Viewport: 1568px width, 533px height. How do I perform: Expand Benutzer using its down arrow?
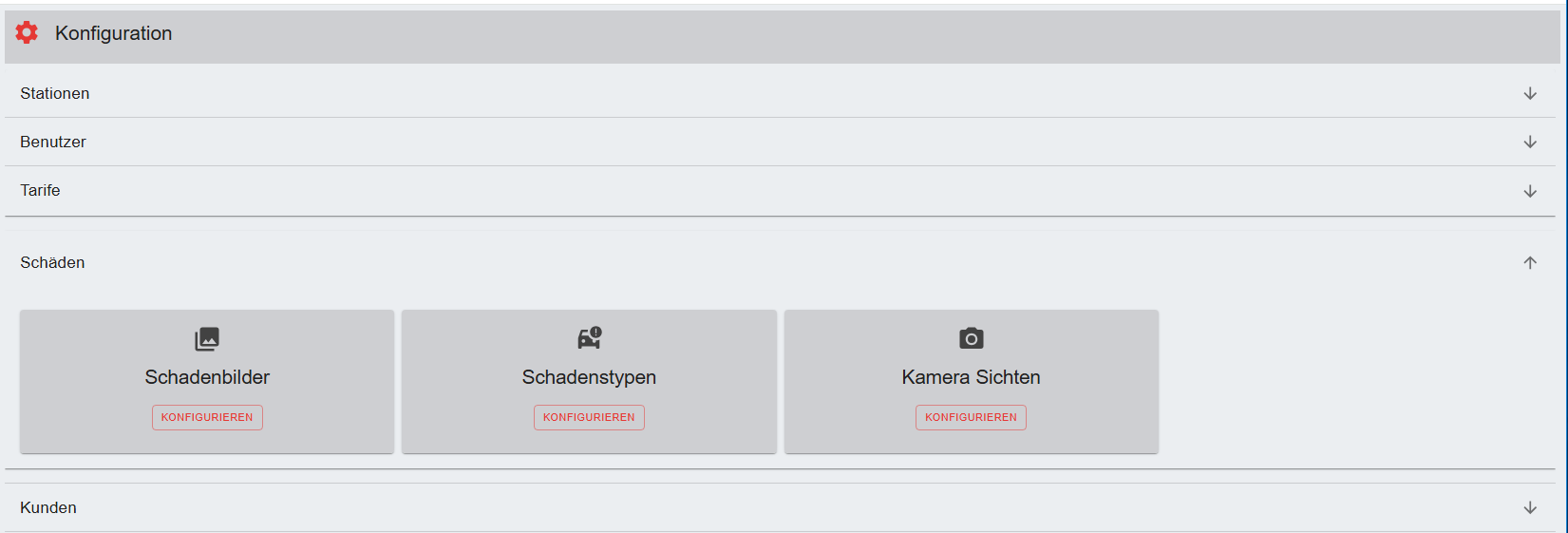pyautogui.click(x=1530, y=142)
